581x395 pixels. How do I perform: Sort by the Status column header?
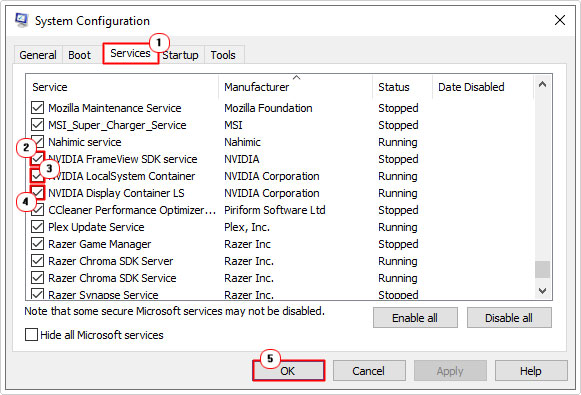click(402, 87)
